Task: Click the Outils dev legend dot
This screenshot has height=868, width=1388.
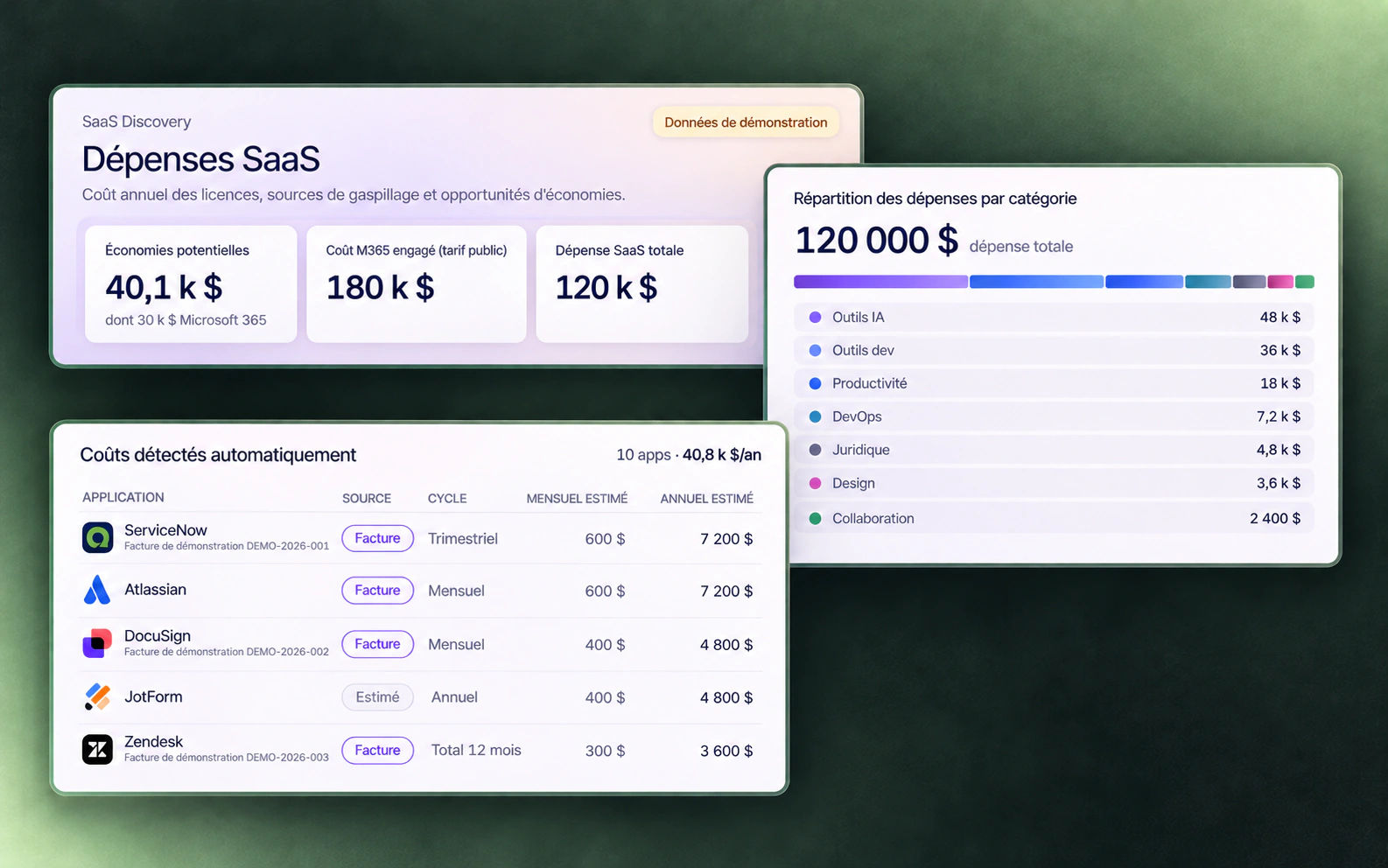Action: pos(815,350)
